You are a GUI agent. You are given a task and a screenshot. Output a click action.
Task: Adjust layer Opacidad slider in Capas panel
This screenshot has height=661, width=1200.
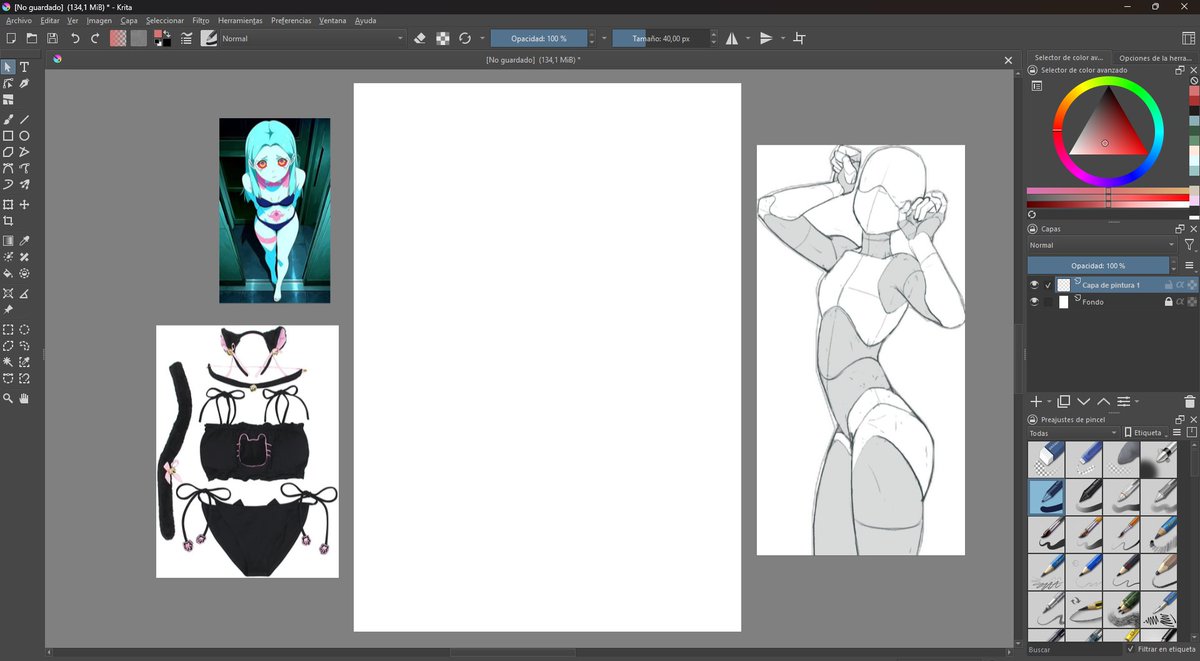click(1098, 266)
